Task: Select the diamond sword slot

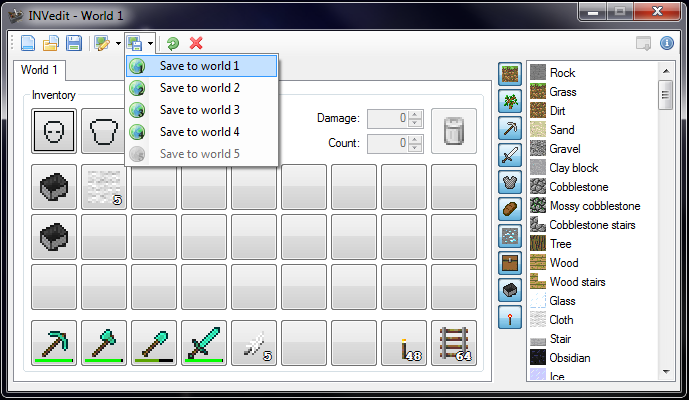Action: (x=204, y=343)
